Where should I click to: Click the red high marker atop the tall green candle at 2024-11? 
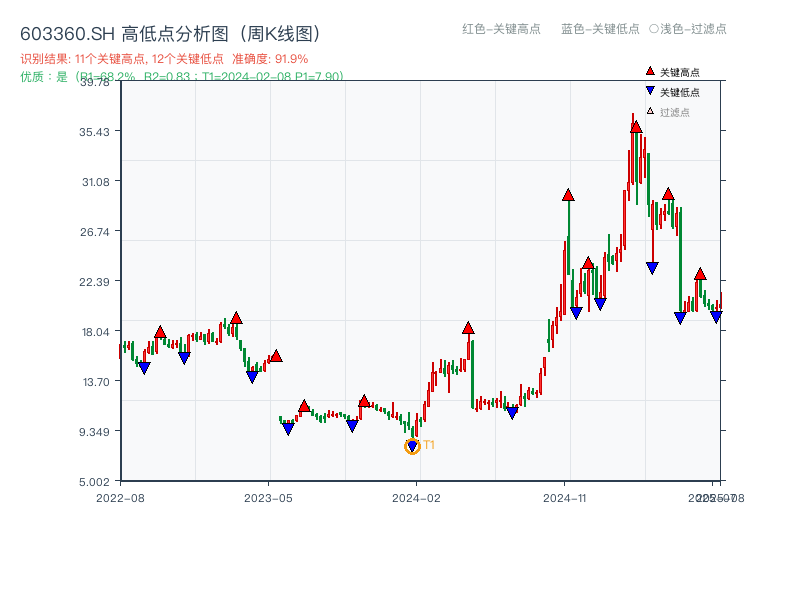tap(568, 195)
